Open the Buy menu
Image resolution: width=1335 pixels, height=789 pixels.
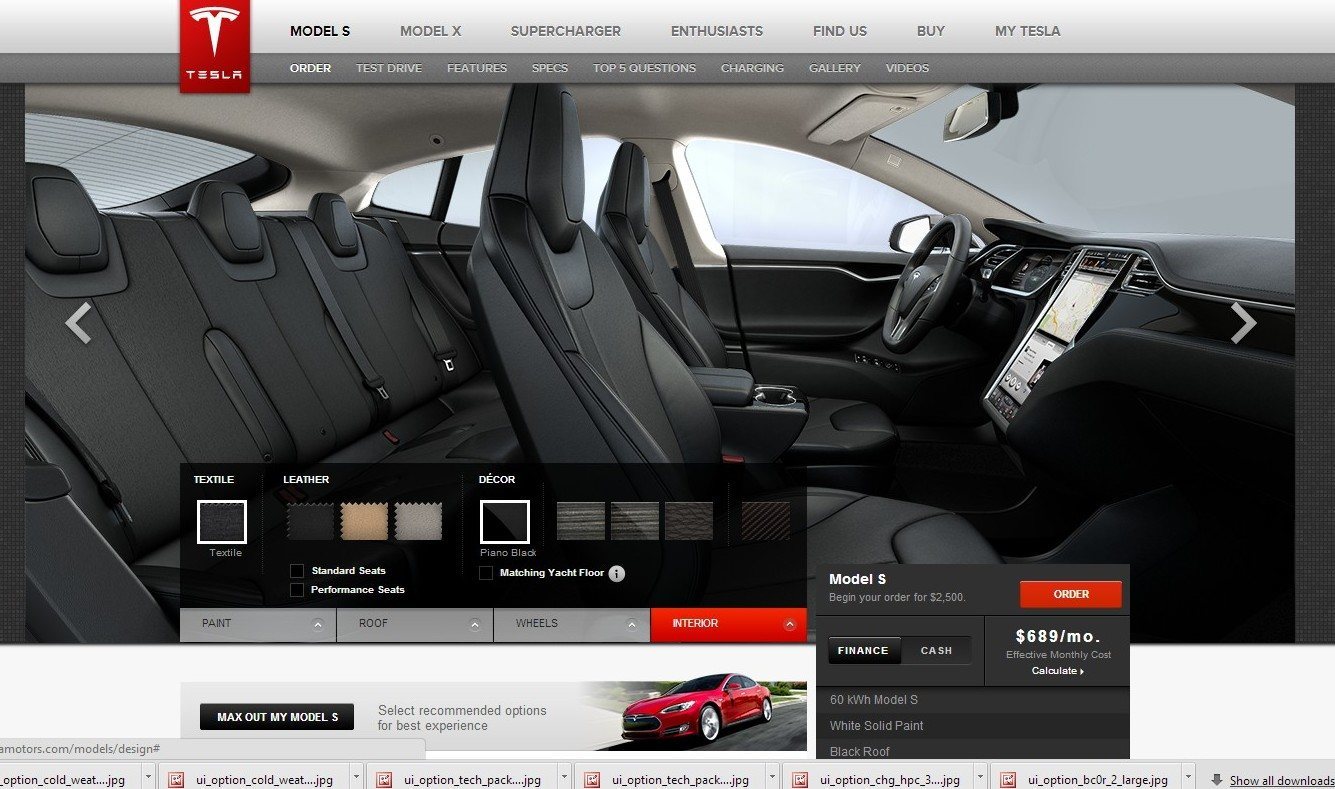[931, 31]
